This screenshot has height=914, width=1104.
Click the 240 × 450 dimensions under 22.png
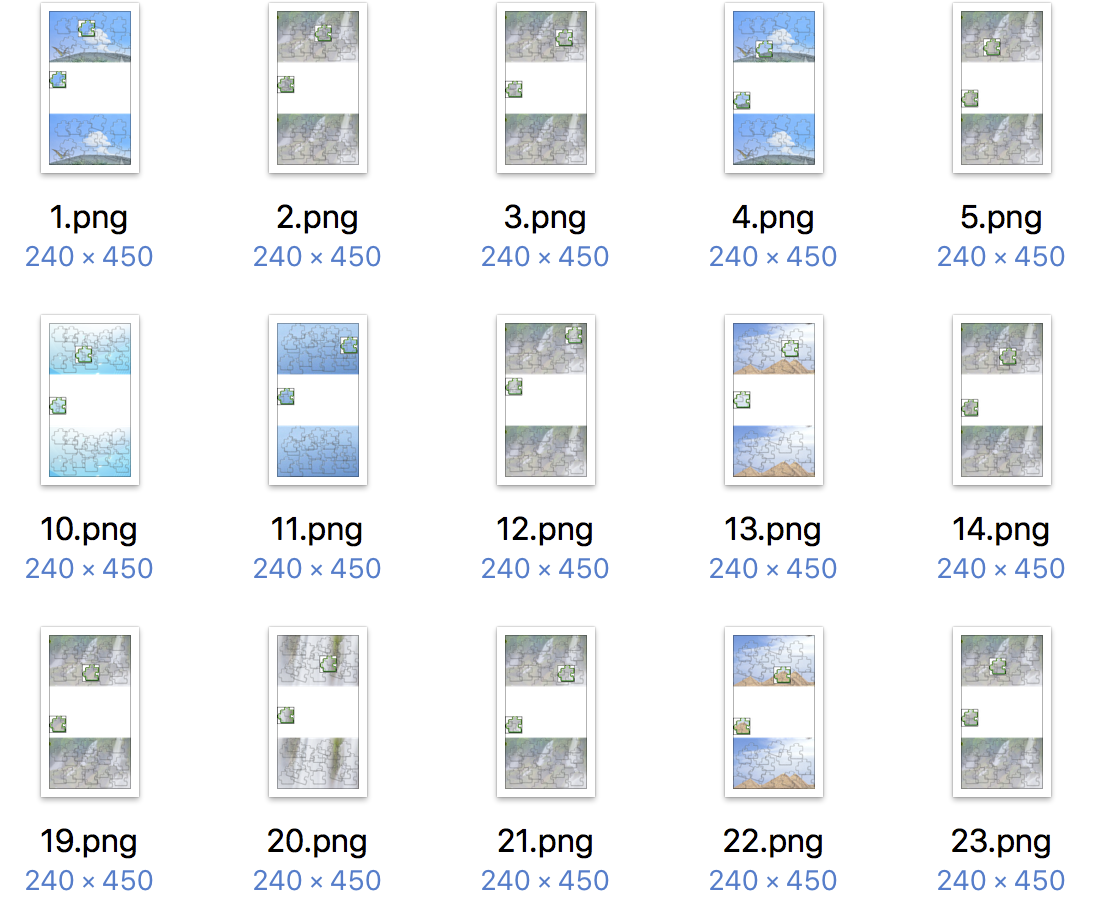[773, 881]
